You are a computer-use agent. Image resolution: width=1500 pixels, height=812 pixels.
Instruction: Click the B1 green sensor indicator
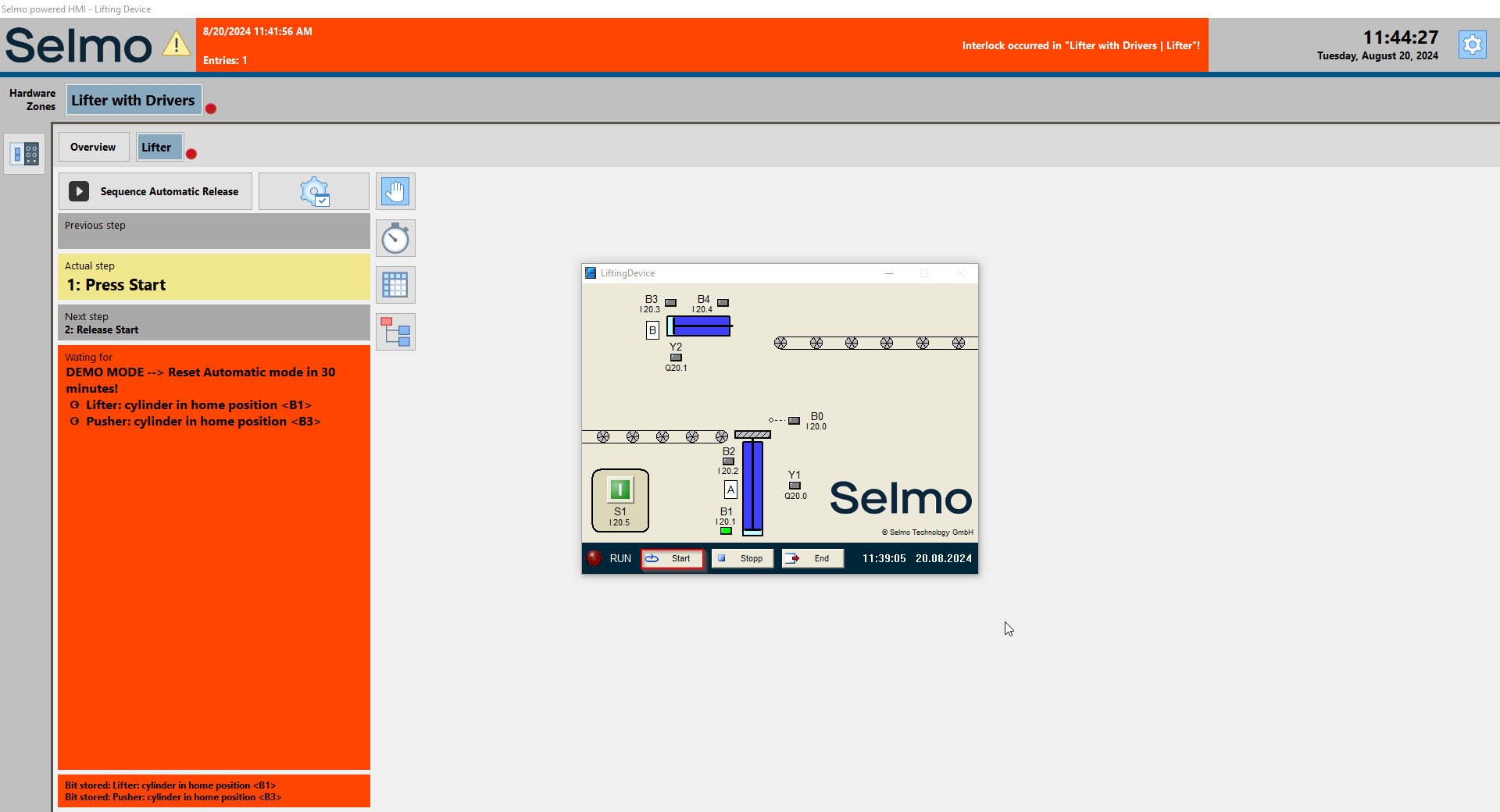[726, 531]
